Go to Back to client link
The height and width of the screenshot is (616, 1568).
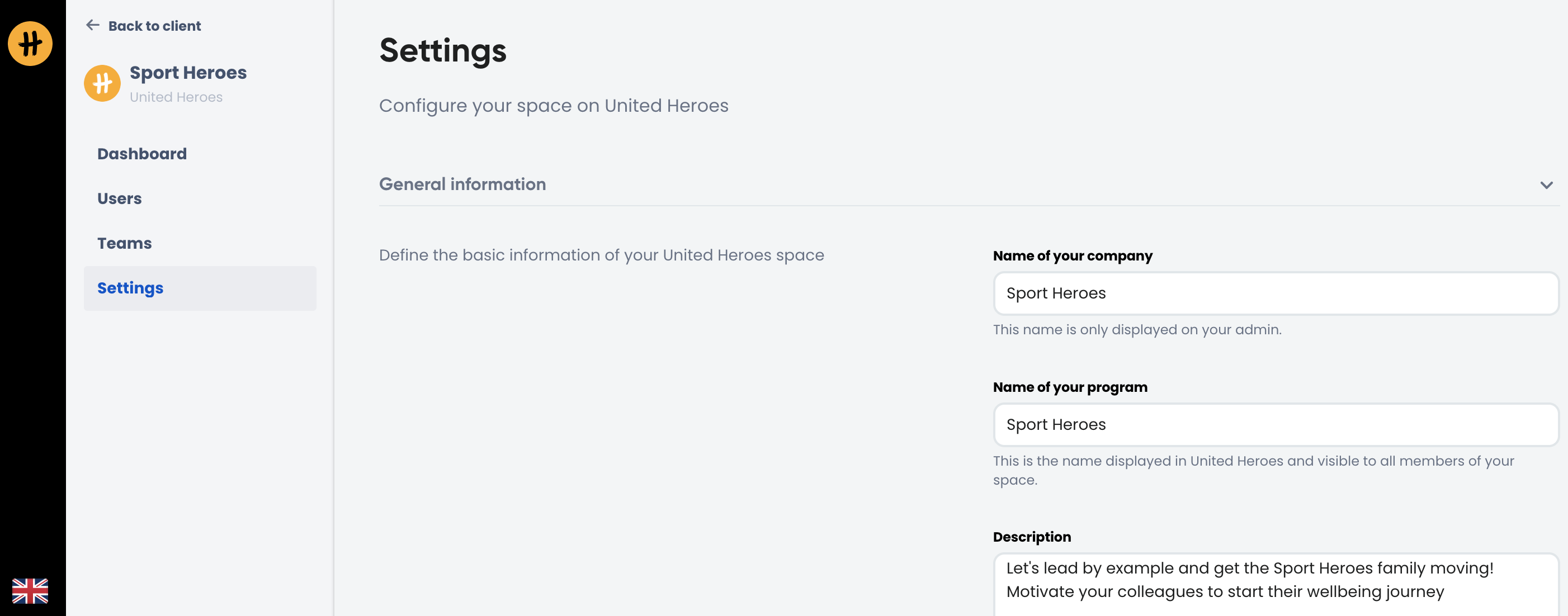pos(154,26)
